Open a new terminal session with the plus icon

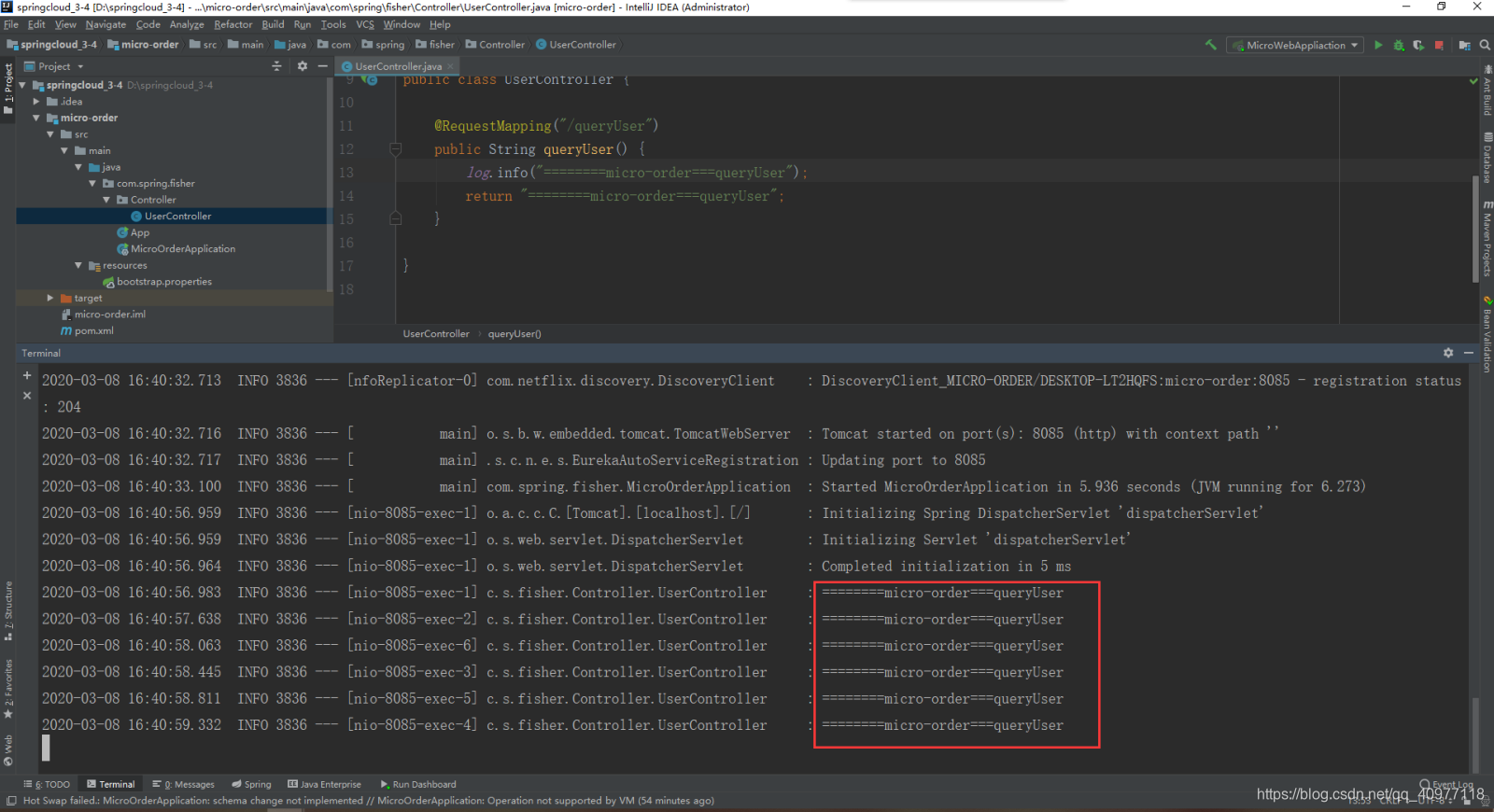click(x=27, y=375)
